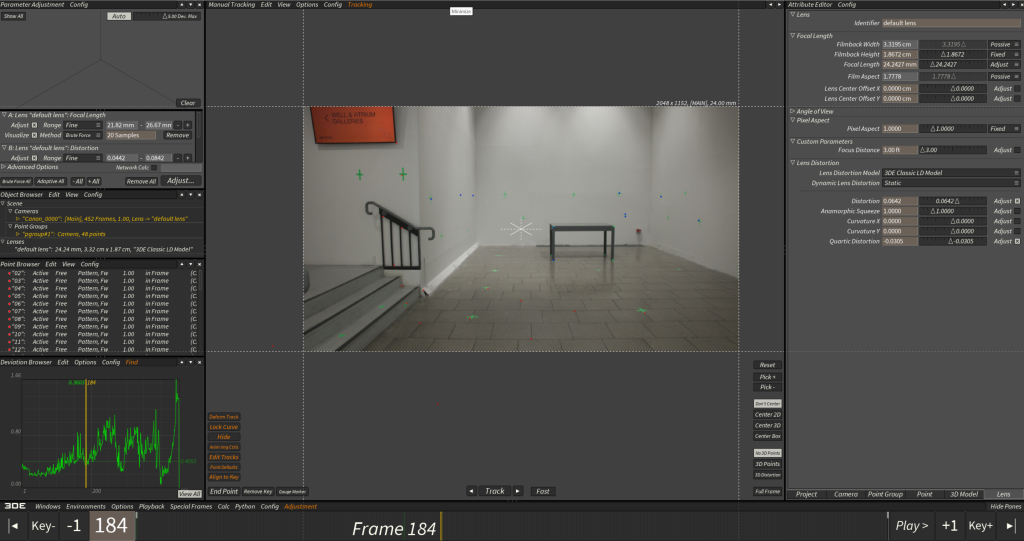
Task: Open the Brute Force method dropdown
Action: click(82, 135)
